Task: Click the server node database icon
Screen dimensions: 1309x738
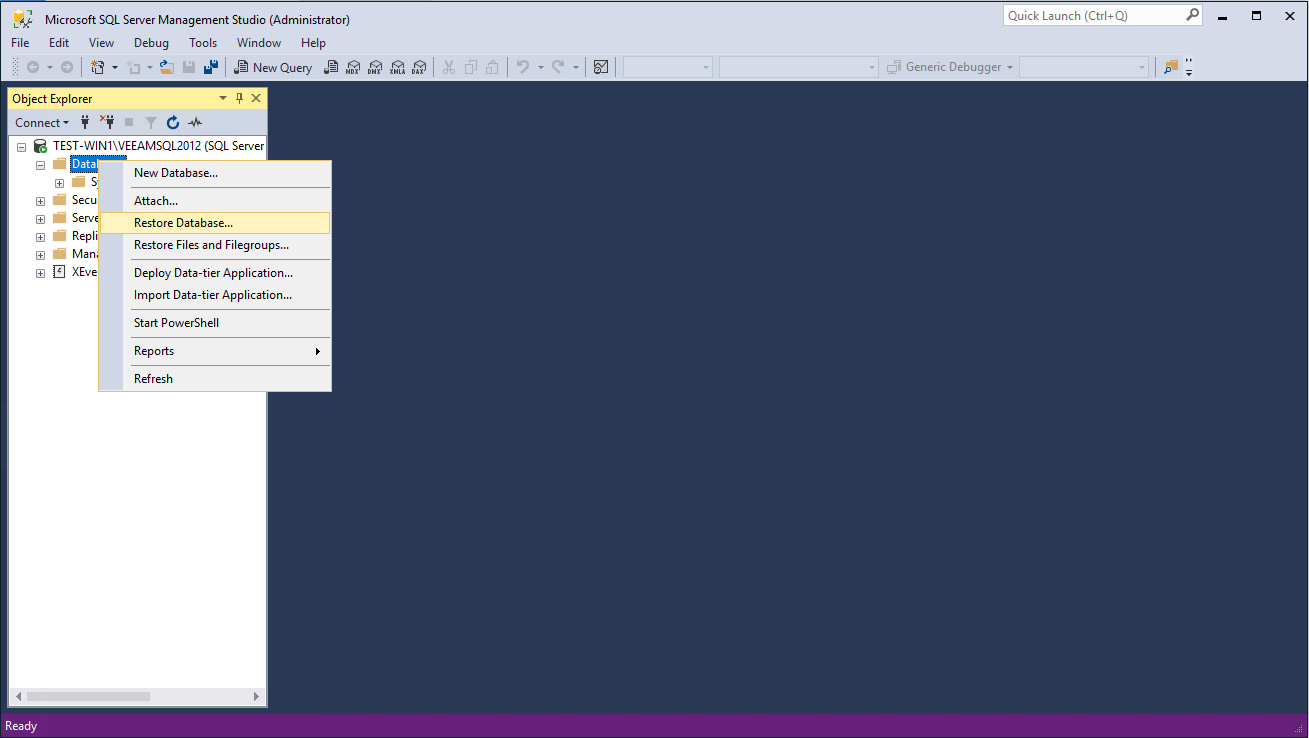Action: coord(41,146)
